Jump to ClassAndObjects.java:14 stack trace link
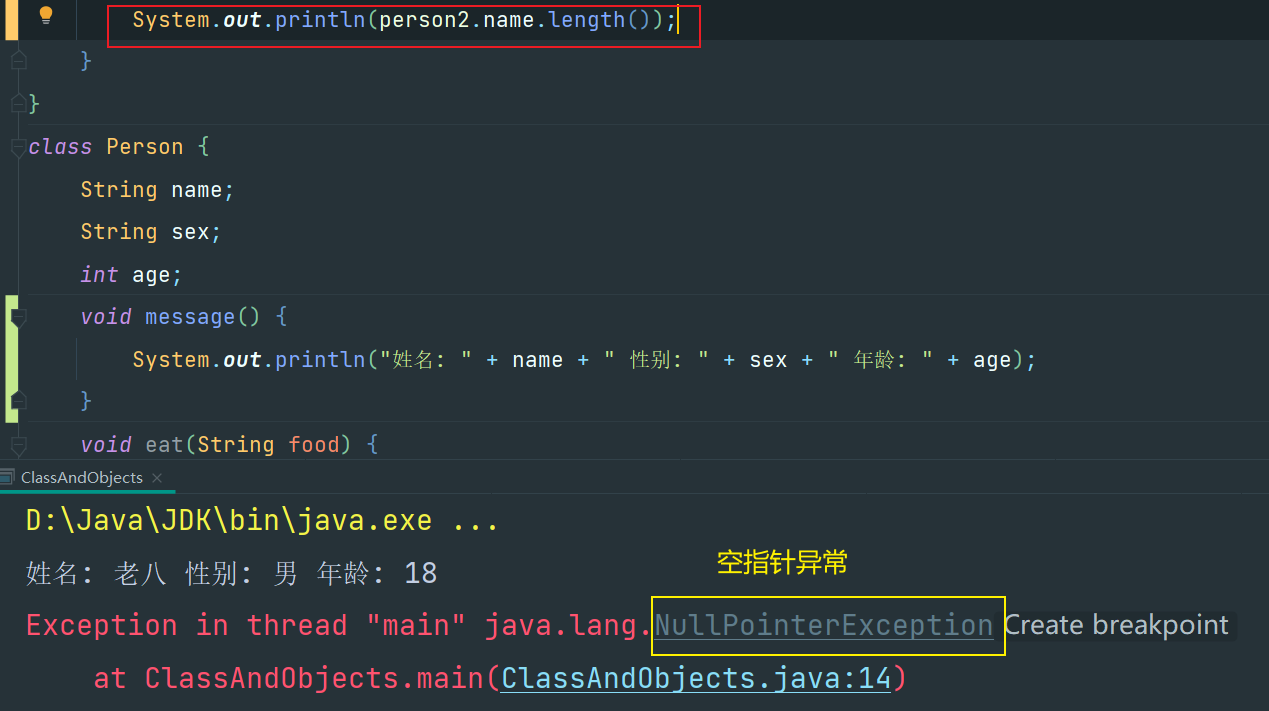 click(x=696, y=679)
